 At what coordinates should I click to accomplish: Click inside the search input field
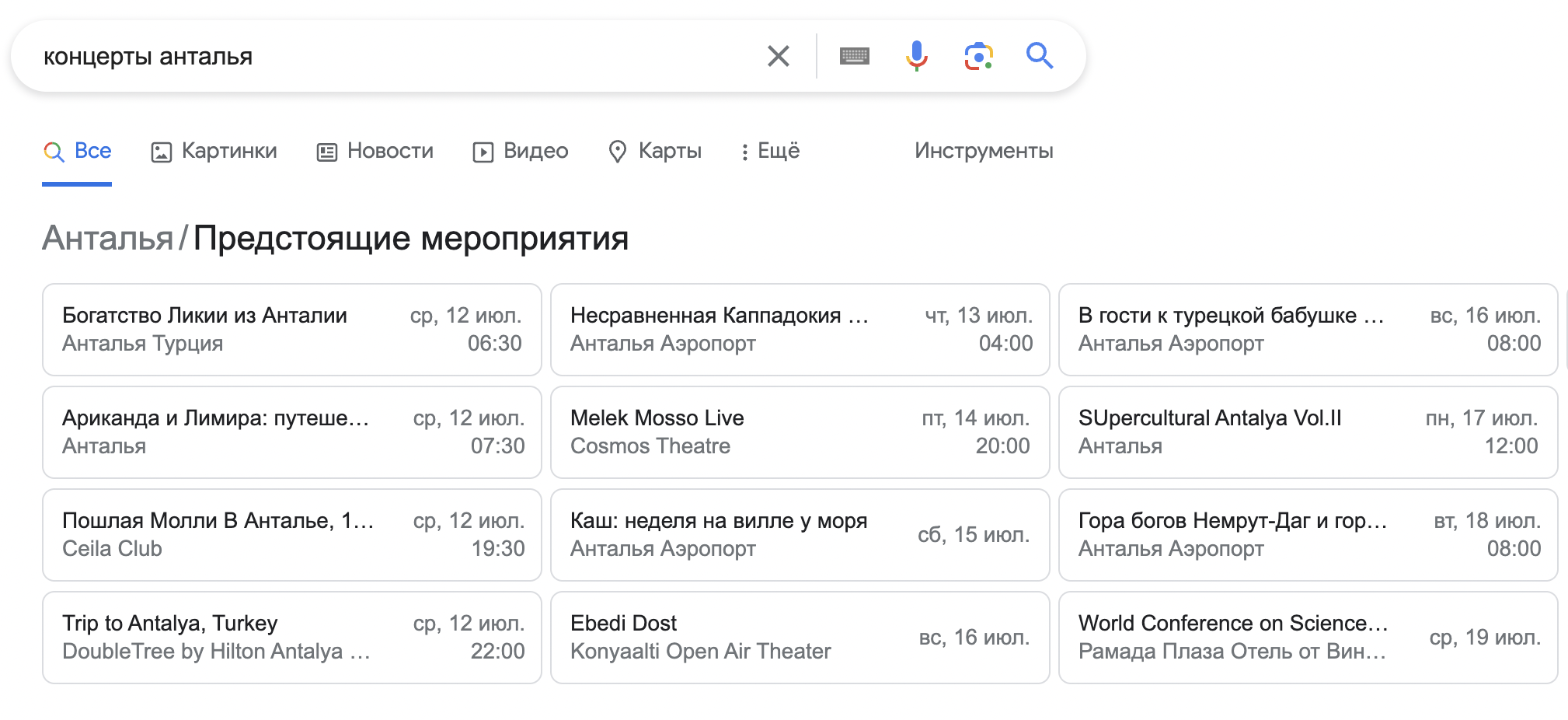[x=389, y=56]
